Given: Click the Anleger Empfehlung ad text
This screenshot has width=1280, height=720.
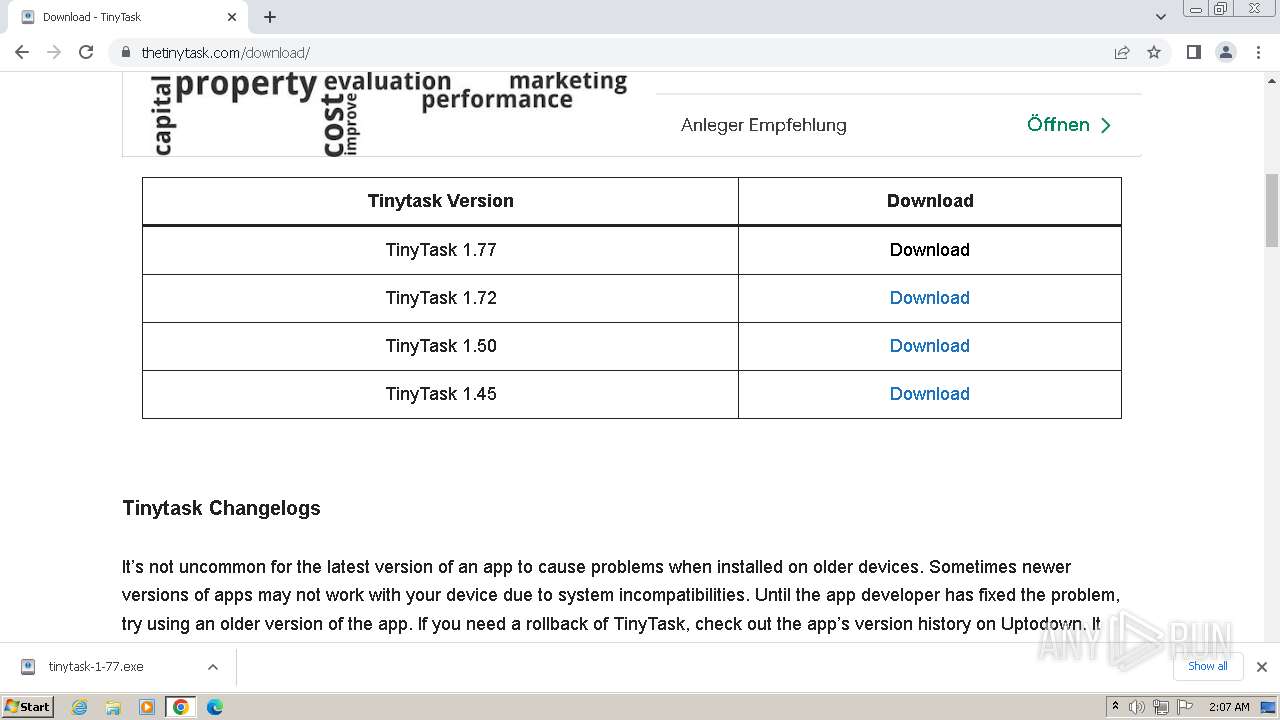Looking at the screenshot, I should (x=764, y=125).
